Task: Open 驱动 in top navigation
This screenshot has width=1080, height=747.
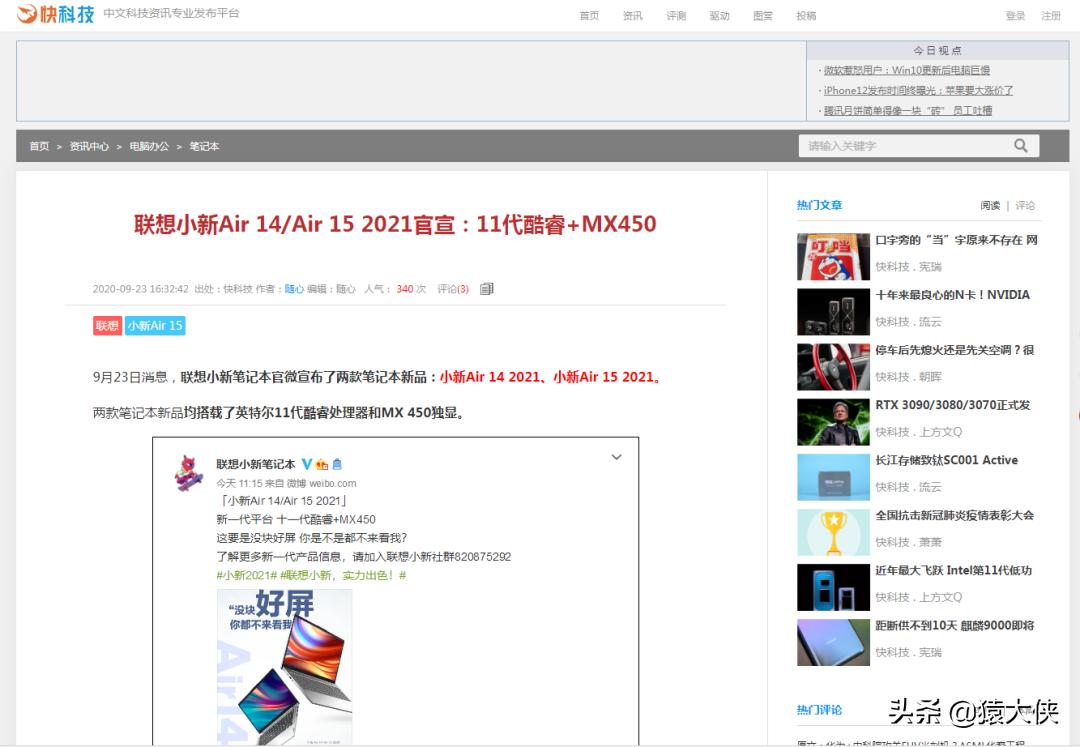Action: (719, 16)
